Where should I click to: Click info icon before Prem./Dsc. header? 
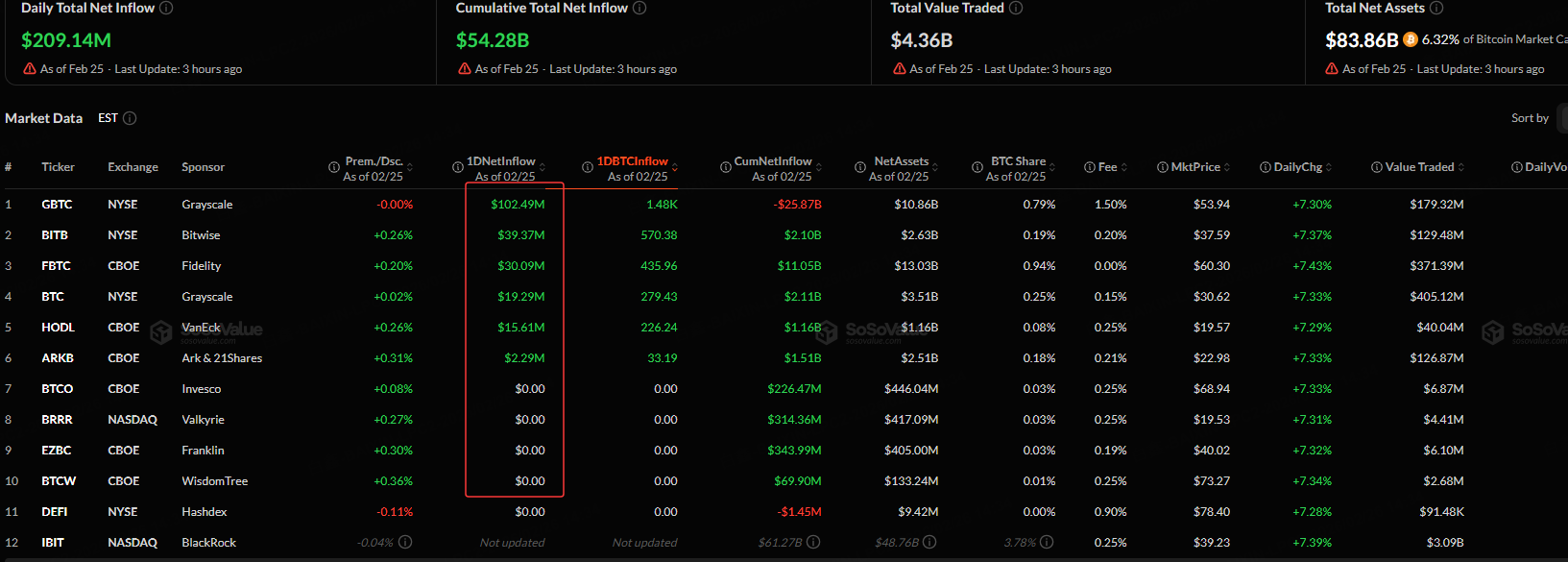click(334, 167)
